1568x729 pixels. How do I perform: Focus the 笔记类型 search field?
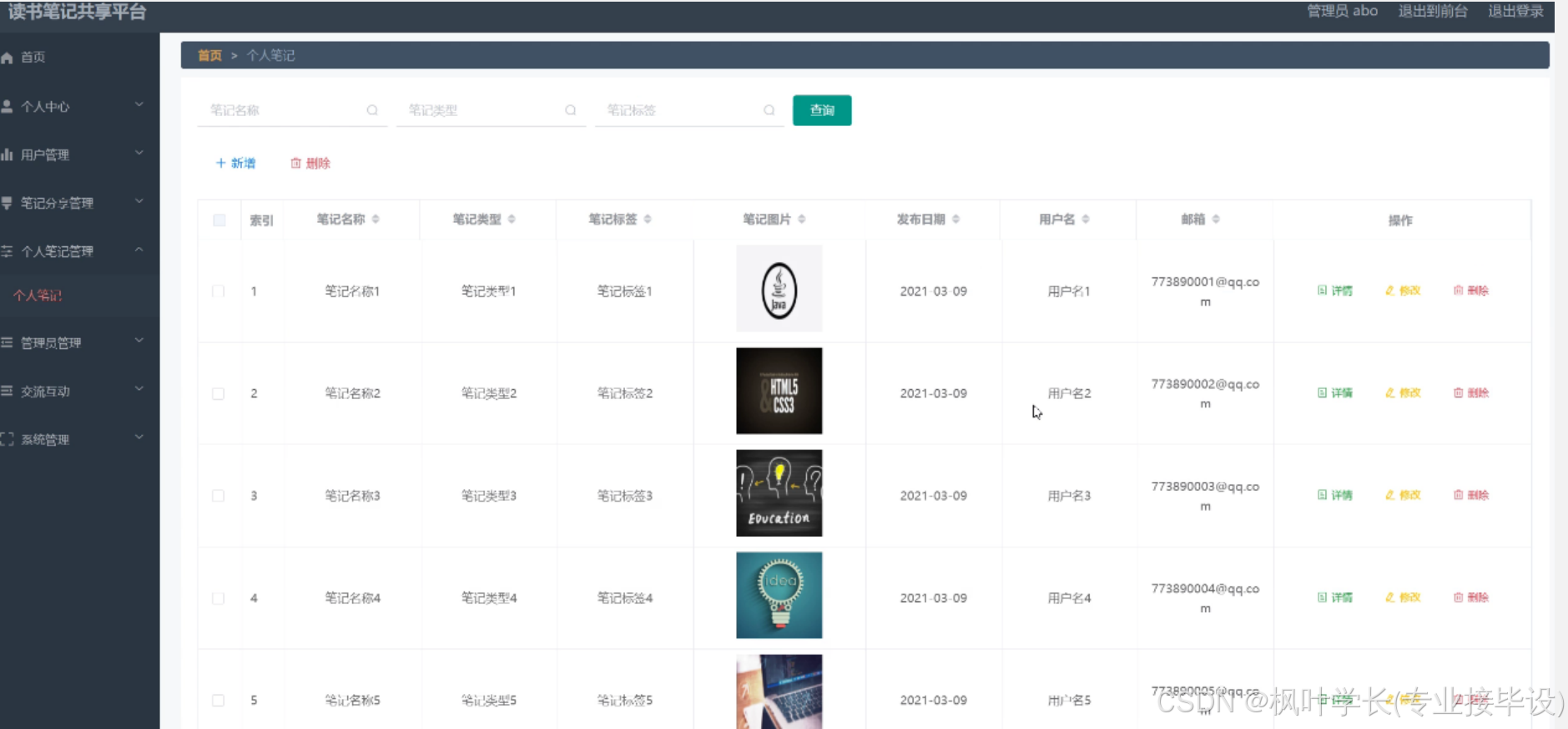click(491, 110)
